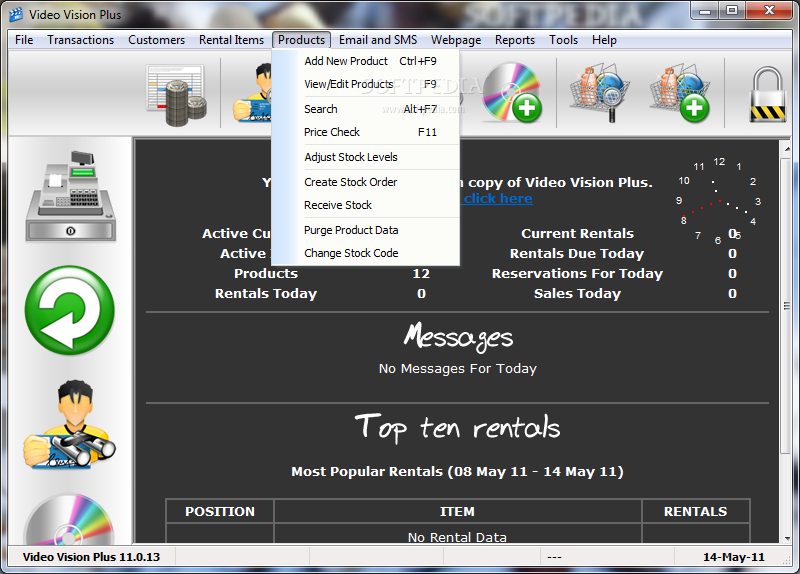Click the 'Products' statistic label
This screenshot has height=574, width=800.
266,273
